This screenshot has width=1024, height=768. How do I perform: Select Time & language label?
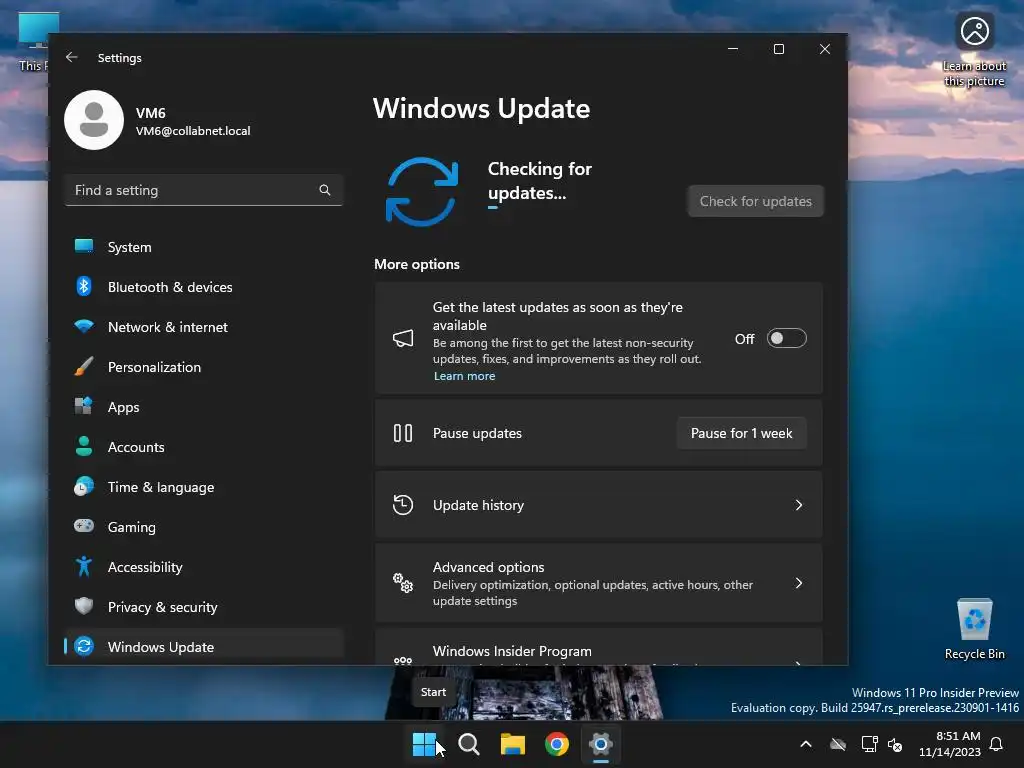161,487
